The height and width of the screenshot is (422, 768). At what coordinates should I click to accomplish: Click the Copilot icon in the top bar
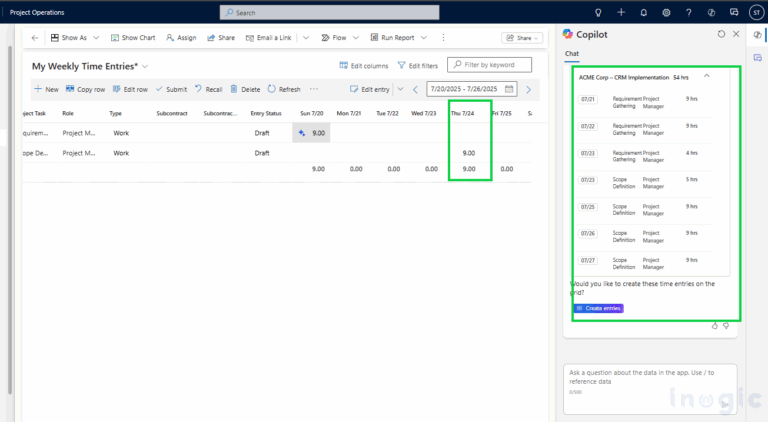pyautogui.click(x=711, y=13)
